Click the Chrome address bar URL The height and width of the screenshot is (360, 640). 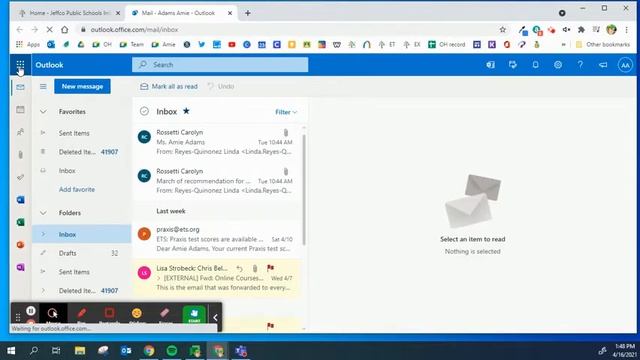pos(134,29)
